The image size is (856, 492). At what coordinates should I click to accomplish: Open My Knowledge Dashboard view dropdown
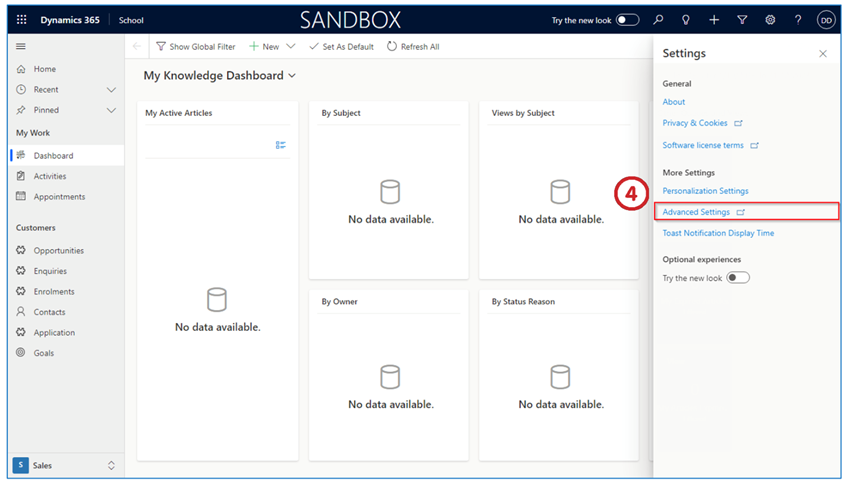(x=292, y=76)
